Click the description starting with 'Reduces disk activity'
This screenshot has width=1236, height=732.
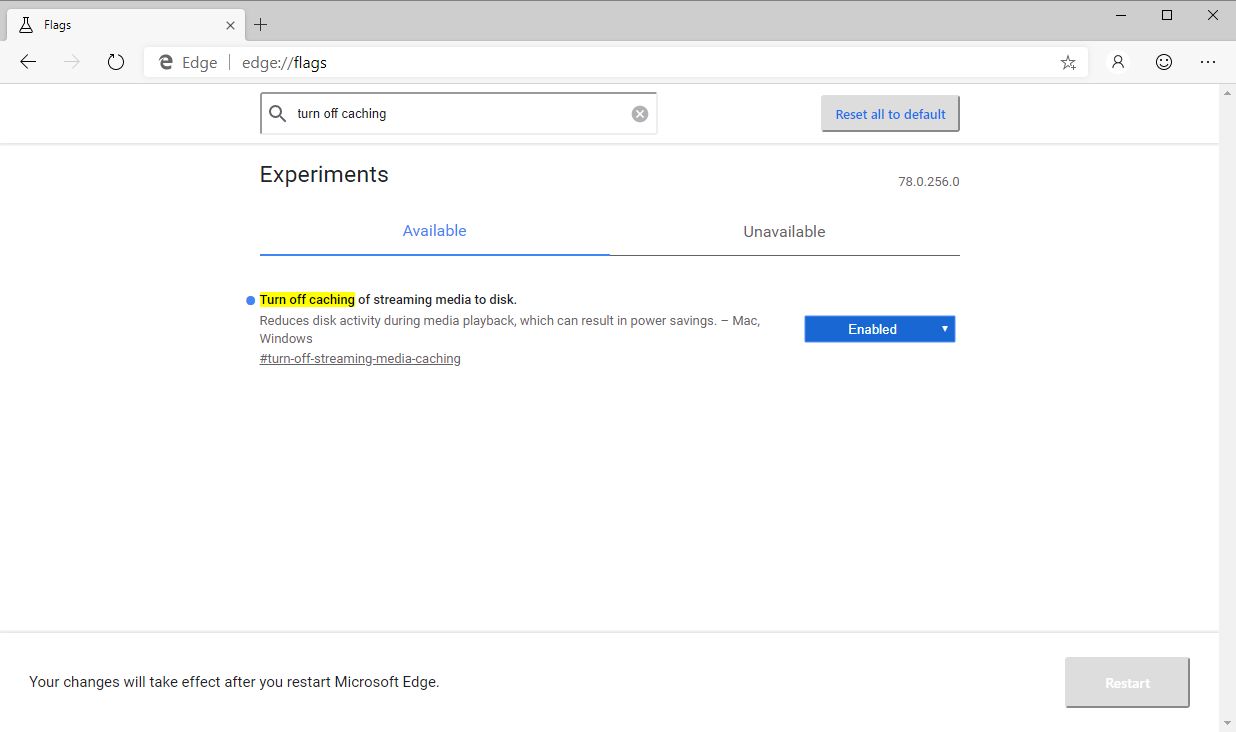(509, 330)
